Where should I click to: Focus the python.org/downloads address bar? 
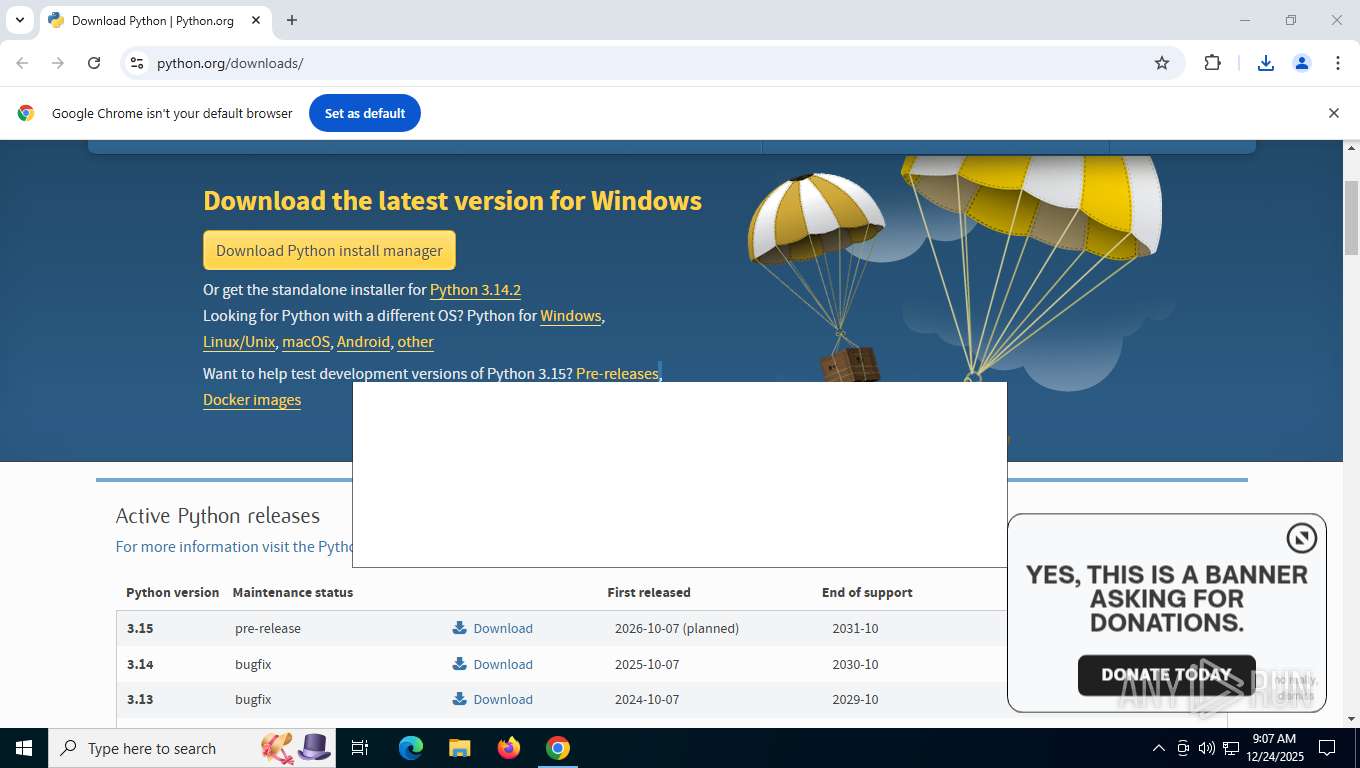click(x=640, y=63)
